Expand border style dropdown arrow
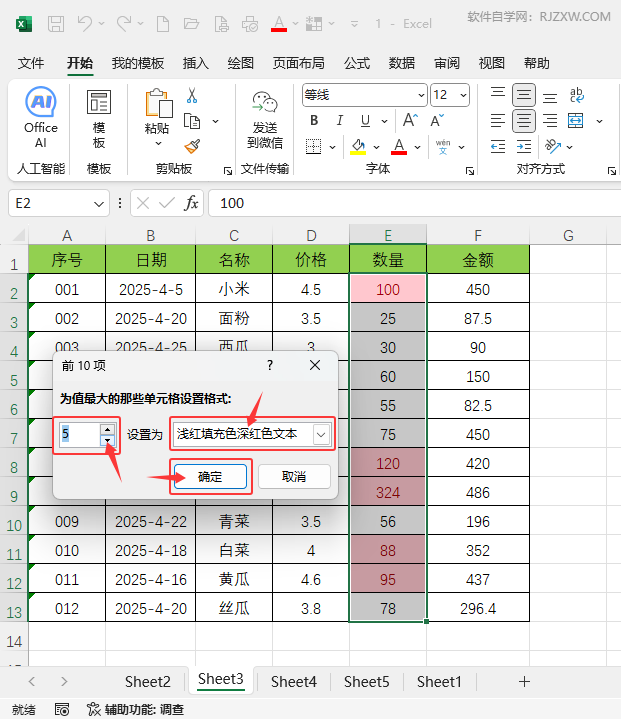Viewport: 621px width, 719px height. click(333, 147)
